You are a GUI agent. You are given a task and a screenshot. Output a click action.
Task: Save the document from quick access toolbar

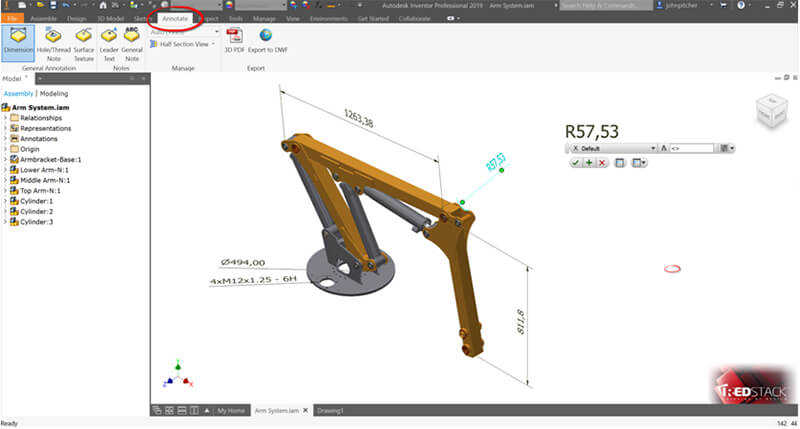pyautogui.click(x=53, y=5)
